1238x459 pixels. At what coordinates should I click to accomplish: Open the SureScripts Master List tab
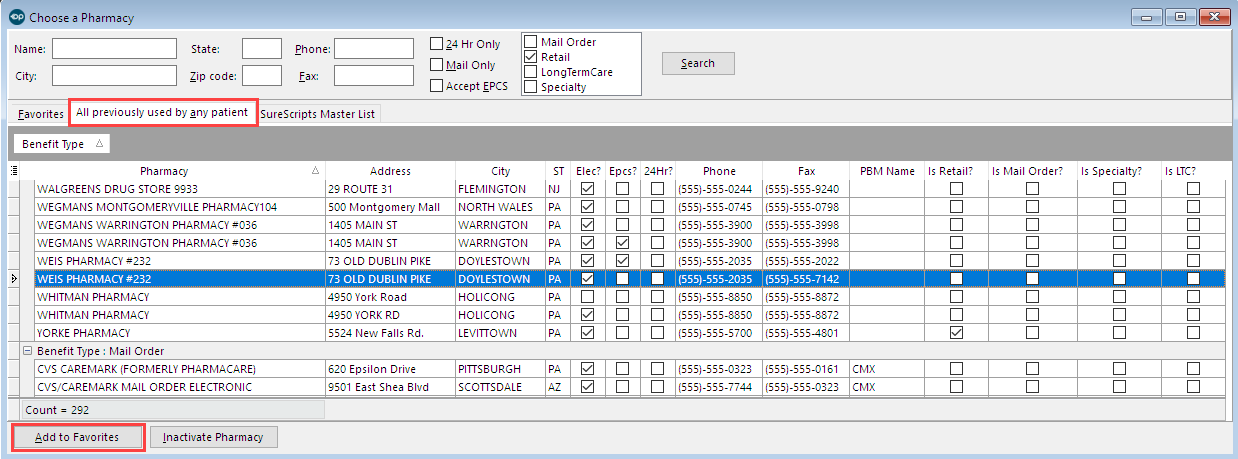pyautogui.click(x=318, y=114)
